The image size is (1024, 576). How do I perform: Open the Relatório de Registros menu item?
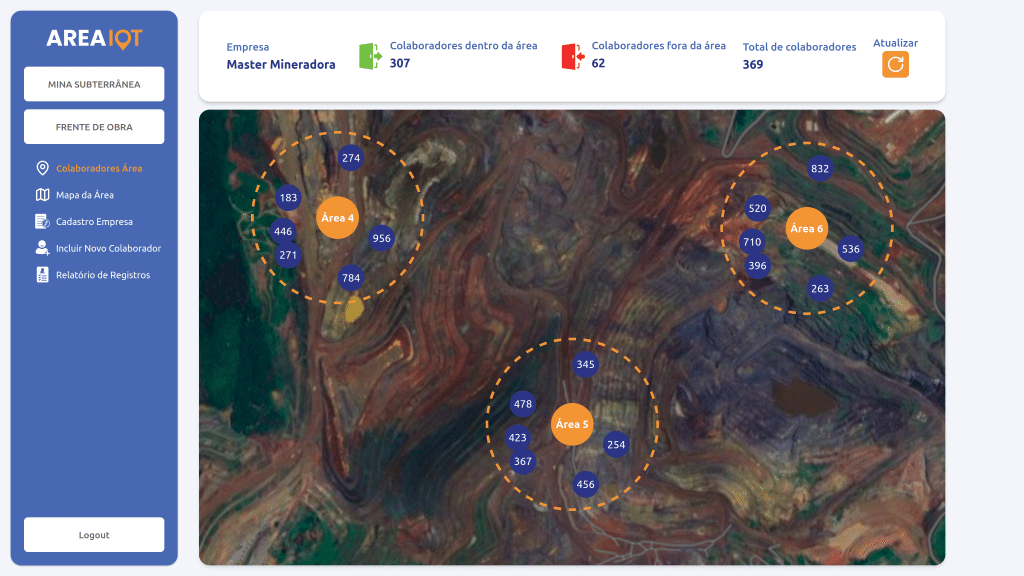(x=103, y=275)
